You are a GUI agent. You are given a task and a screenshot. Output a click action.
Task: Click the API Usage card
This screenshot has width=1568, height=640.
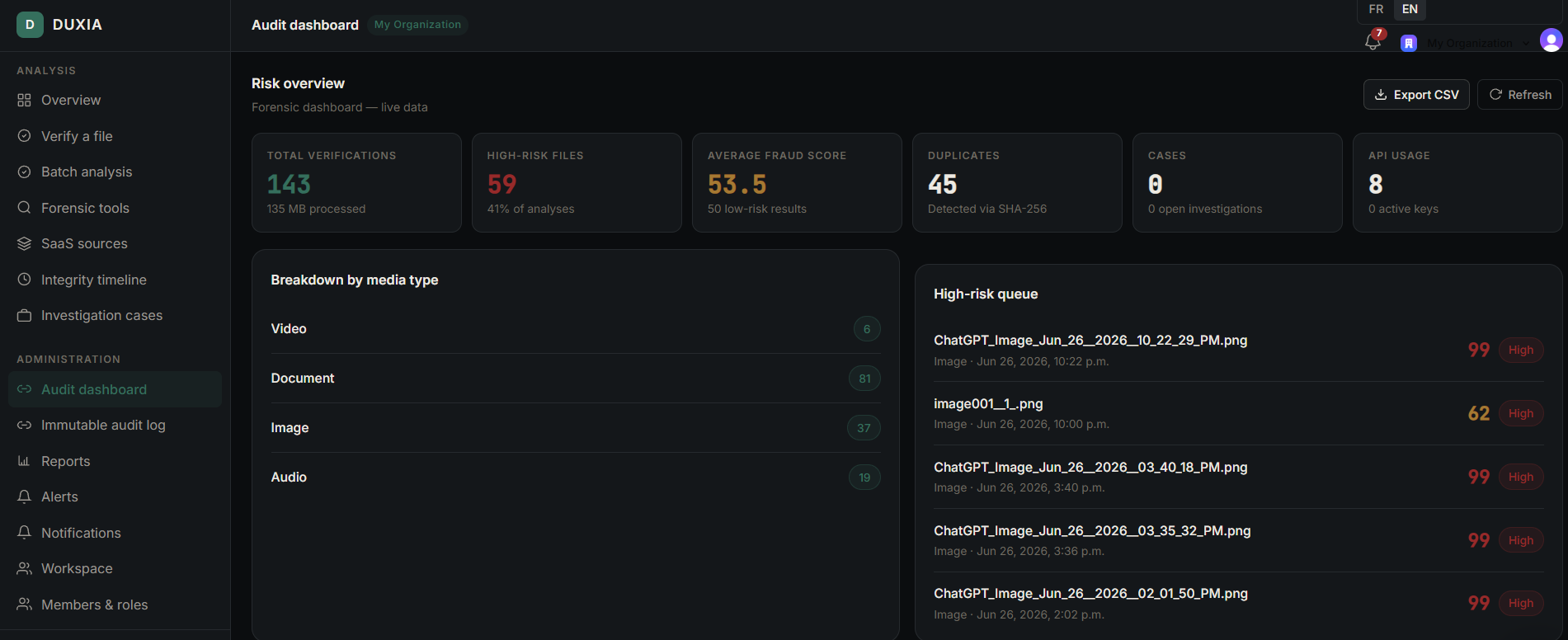1457,182
